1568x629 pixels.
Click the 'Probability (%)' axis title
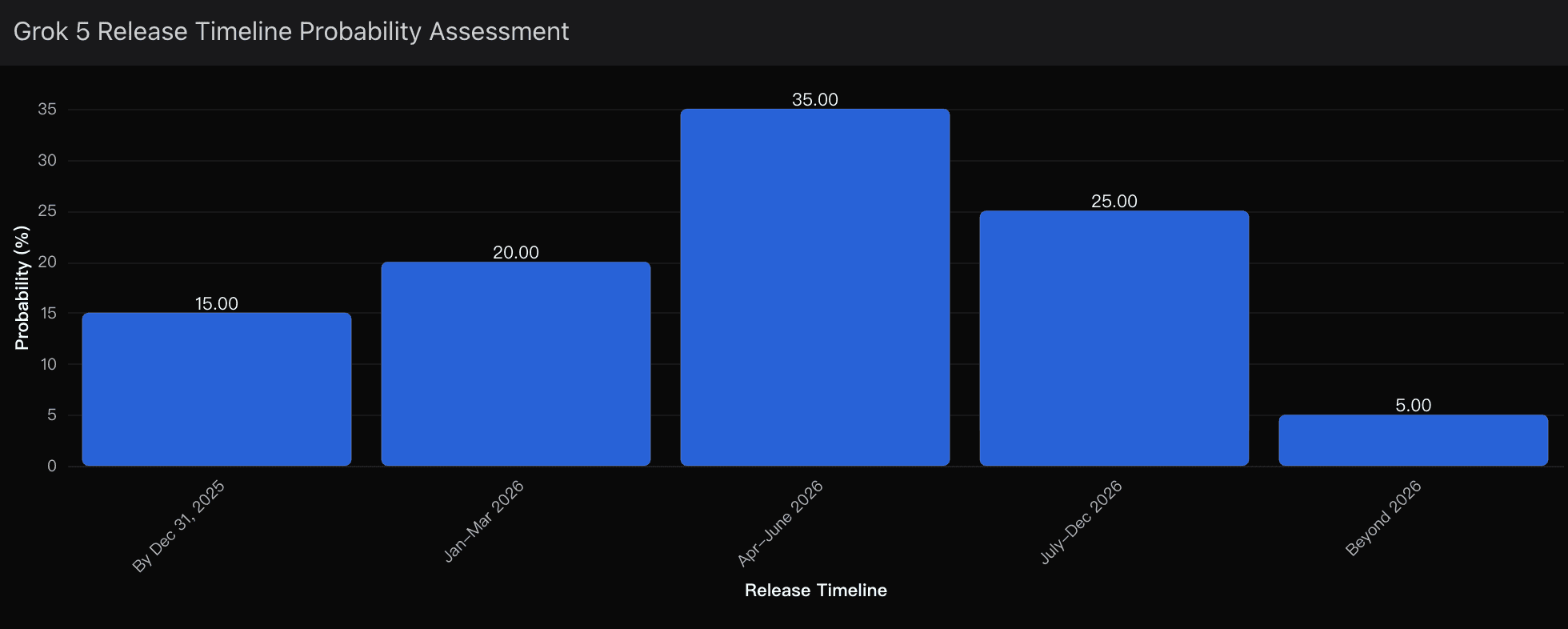22,287
